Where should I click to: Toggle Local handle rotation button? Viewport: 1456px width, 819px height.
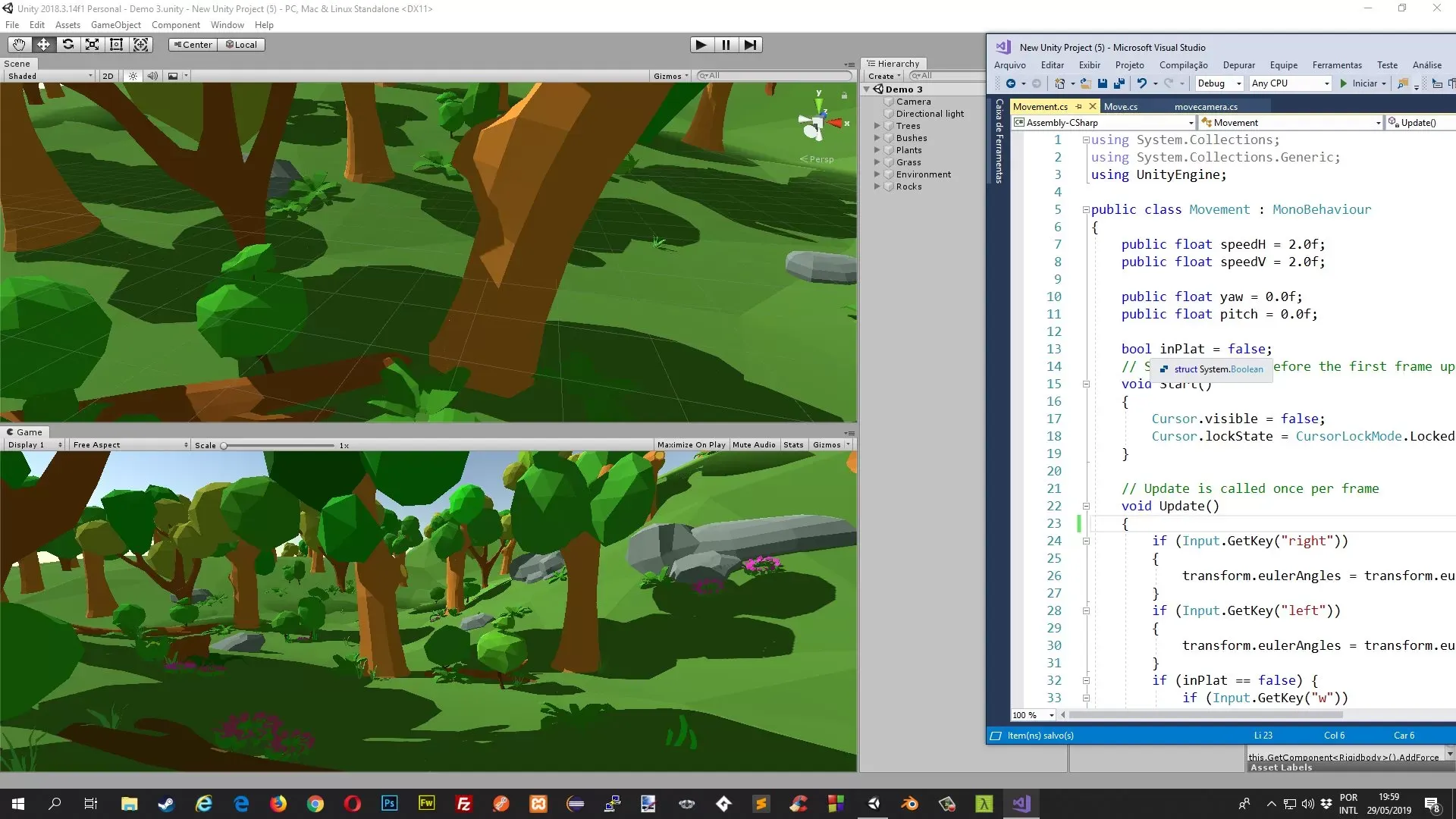242,45
